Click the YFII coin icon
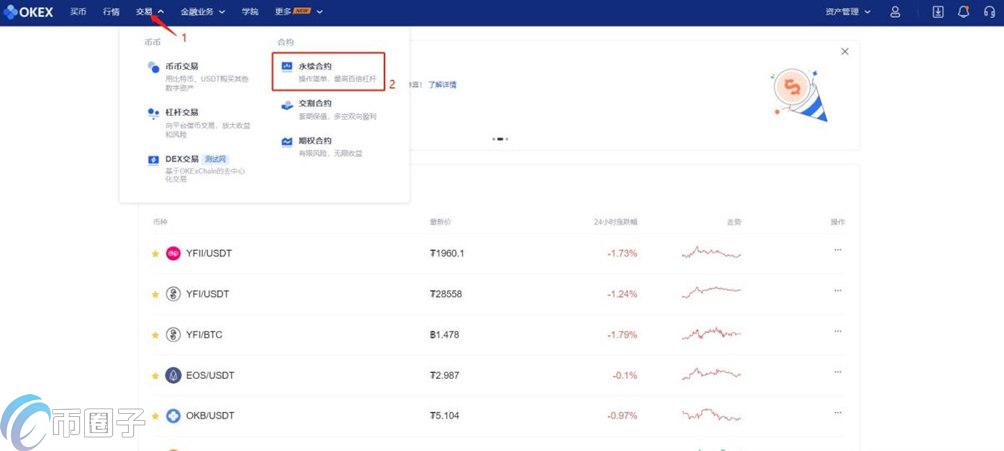The image size is (1004, 451). (x=173, y=254)
